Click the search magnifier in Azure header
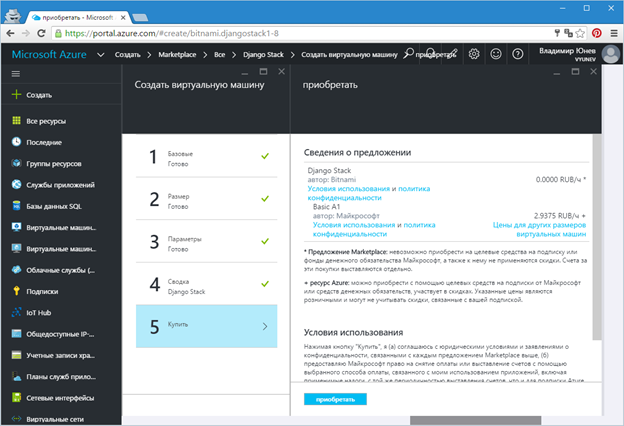 click(408, 53)
